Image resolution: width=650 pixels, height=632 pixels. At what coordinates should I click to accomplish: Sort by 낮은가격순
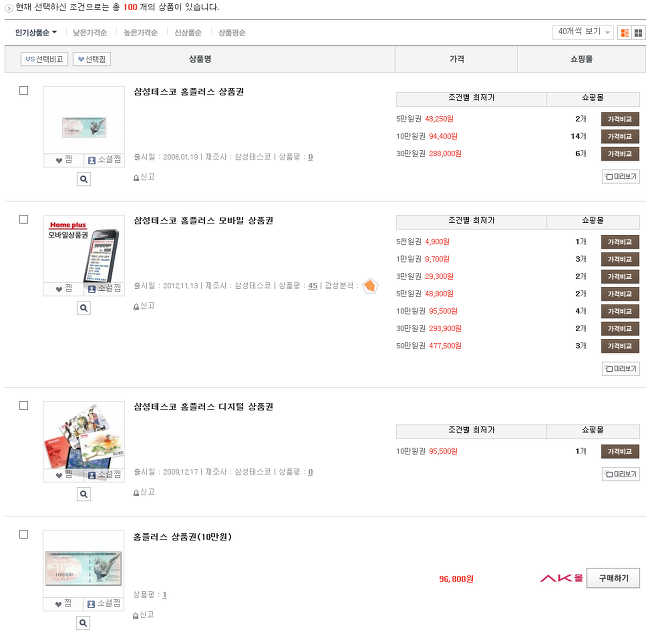[x=90, y=33]
